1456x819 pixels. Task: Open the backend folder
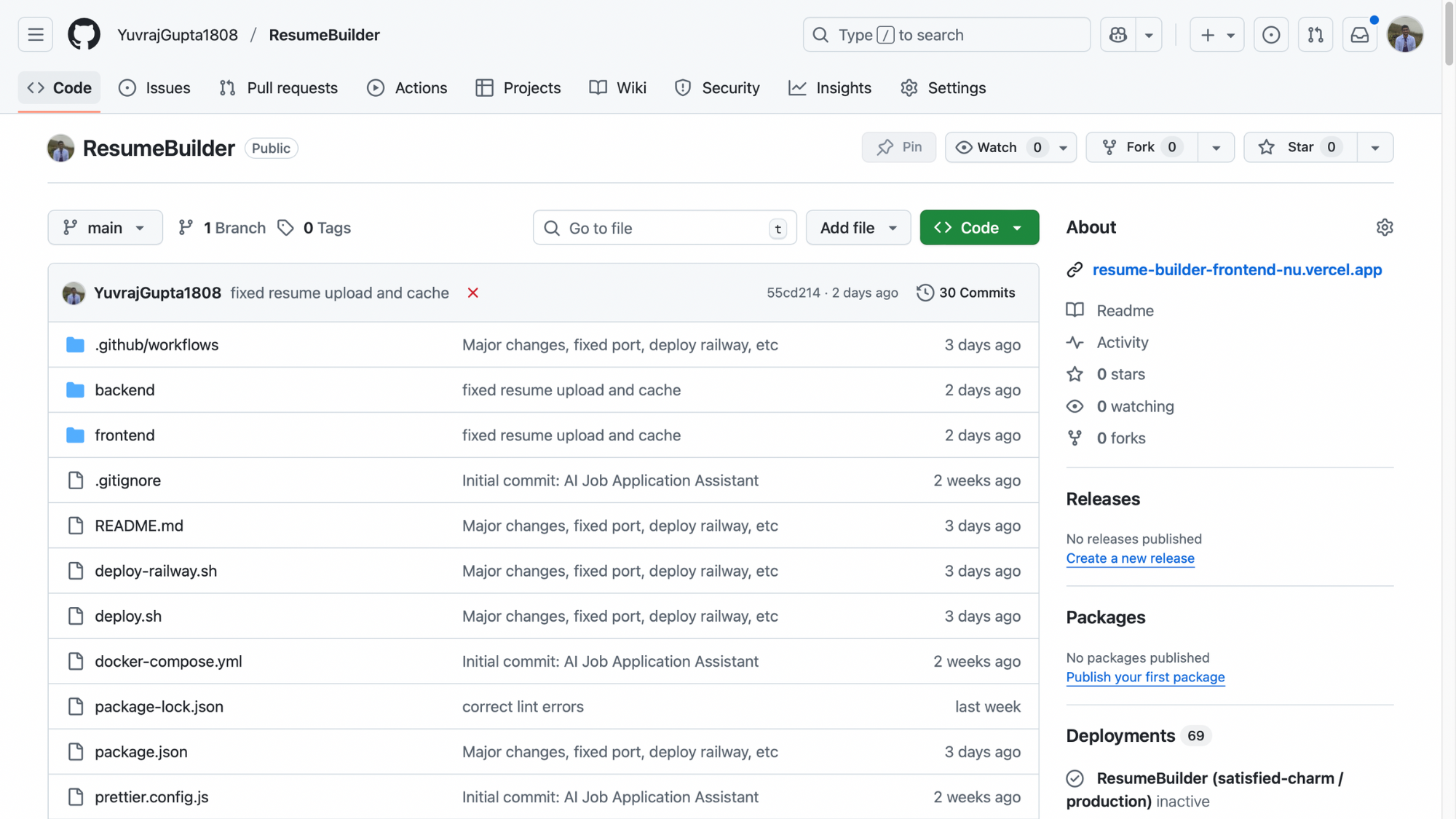coord(124,390)
